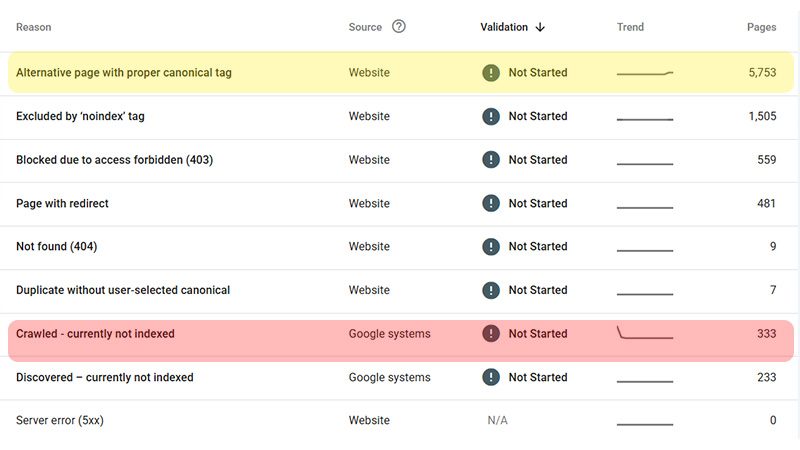Click the status icon on Discovered row

(x=491, y=378)
